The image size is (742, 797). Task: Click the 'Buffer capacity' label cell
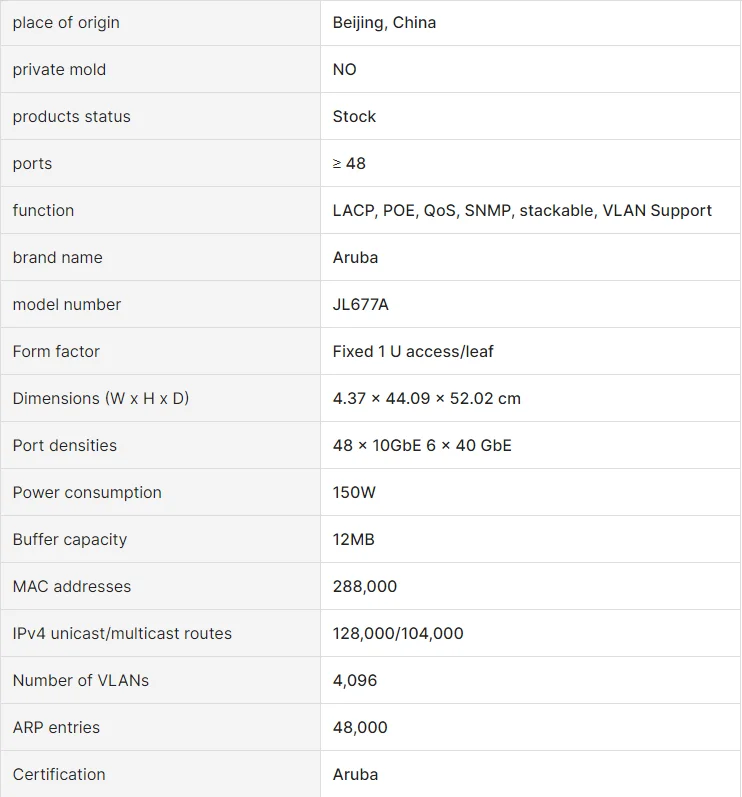pyautogui.click(x=70, y=539)
